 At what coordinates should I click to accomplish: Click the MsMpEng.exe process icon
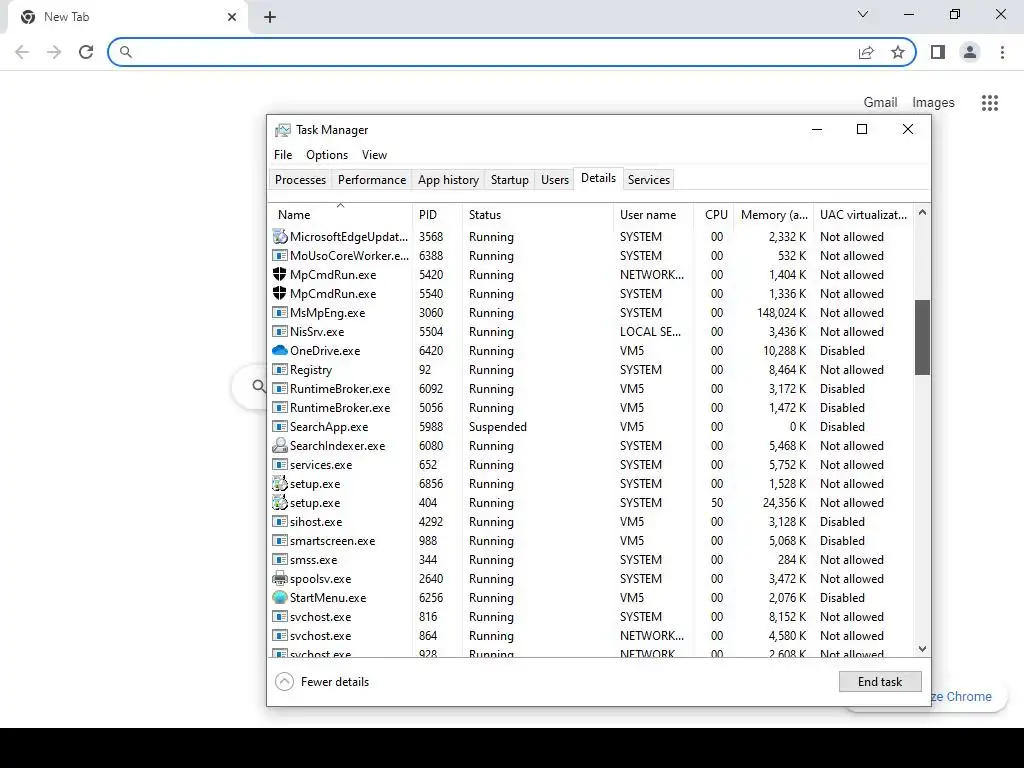[x=280, y=312]
